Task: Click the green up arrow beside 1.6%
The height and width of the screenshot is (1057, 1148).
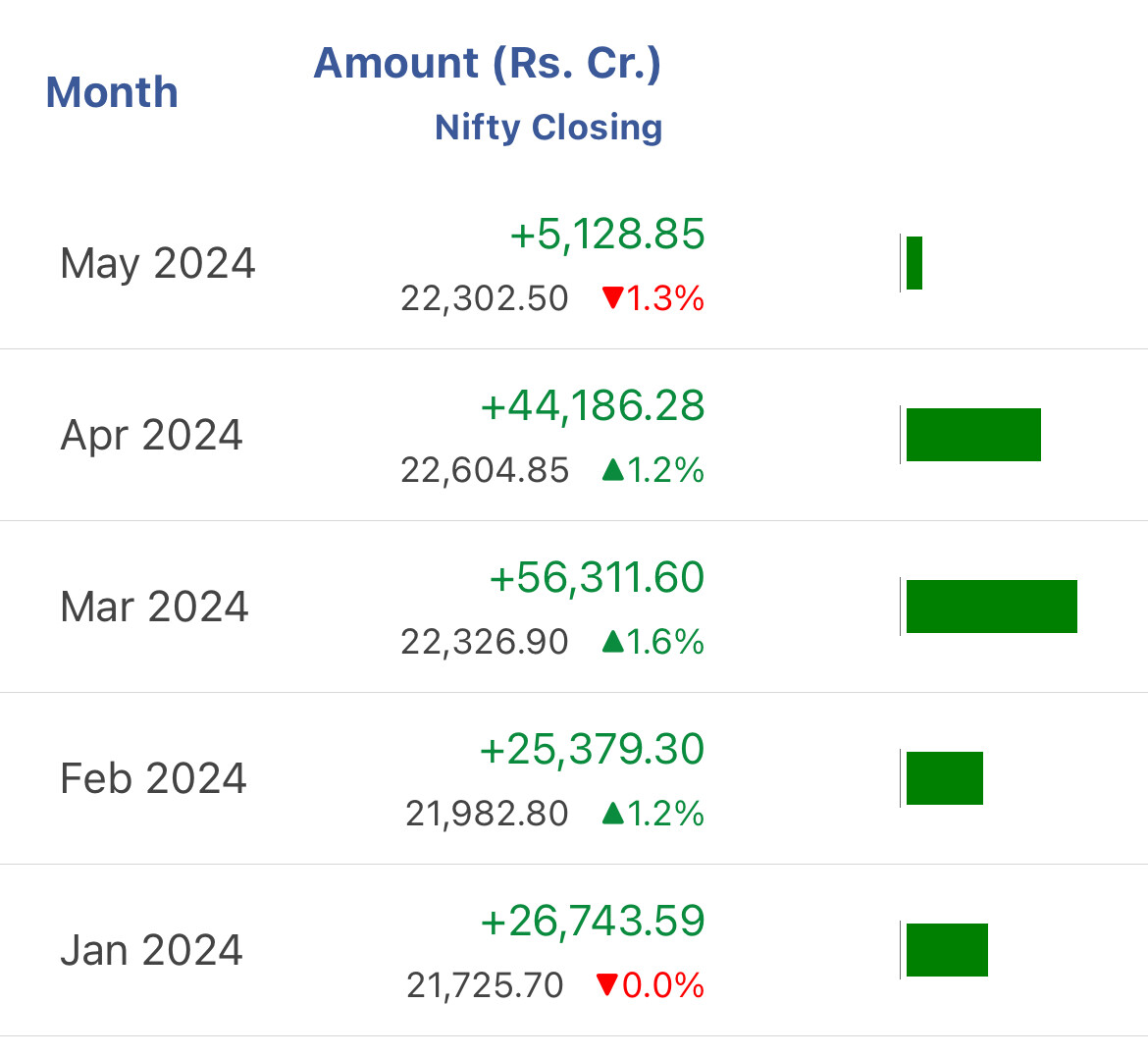Action: 613,642
